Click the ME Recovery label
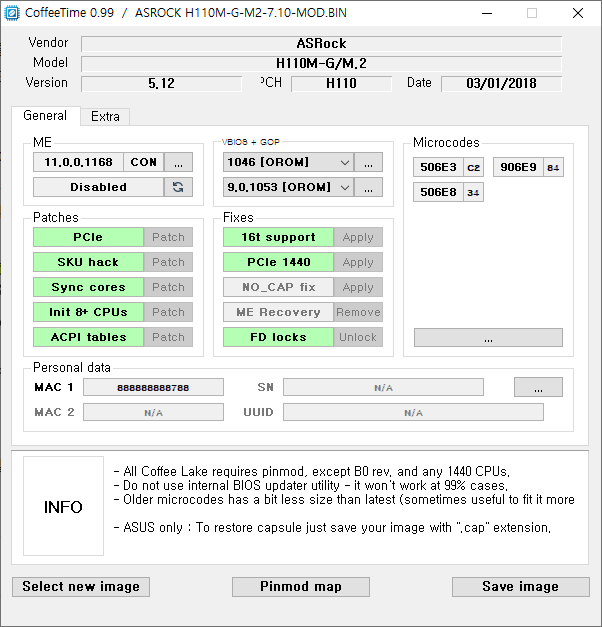The height and width of the screenshot is (627, 602). click(278, 312)
